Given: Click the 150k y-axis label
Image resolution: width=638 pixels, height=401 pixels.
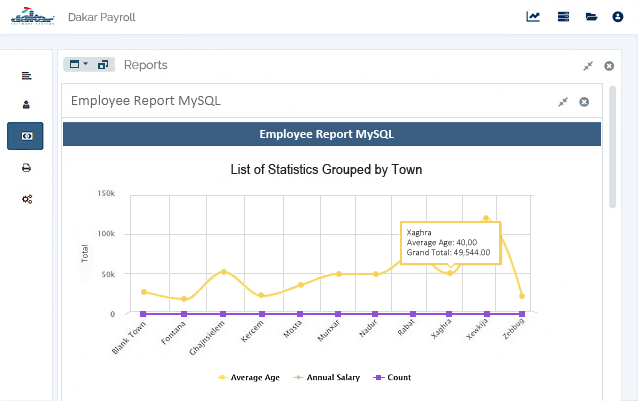Looking at the screenshot, I should pos(106,193).
